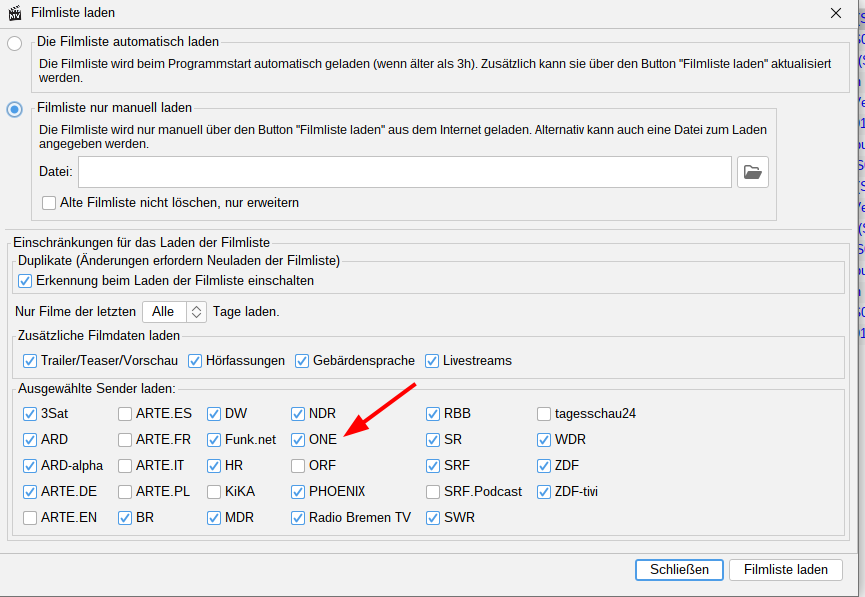The image size is (865, 597).
Task: Uncheck Trailer/Teaser/Vorschau
Action: pos(30,361)
